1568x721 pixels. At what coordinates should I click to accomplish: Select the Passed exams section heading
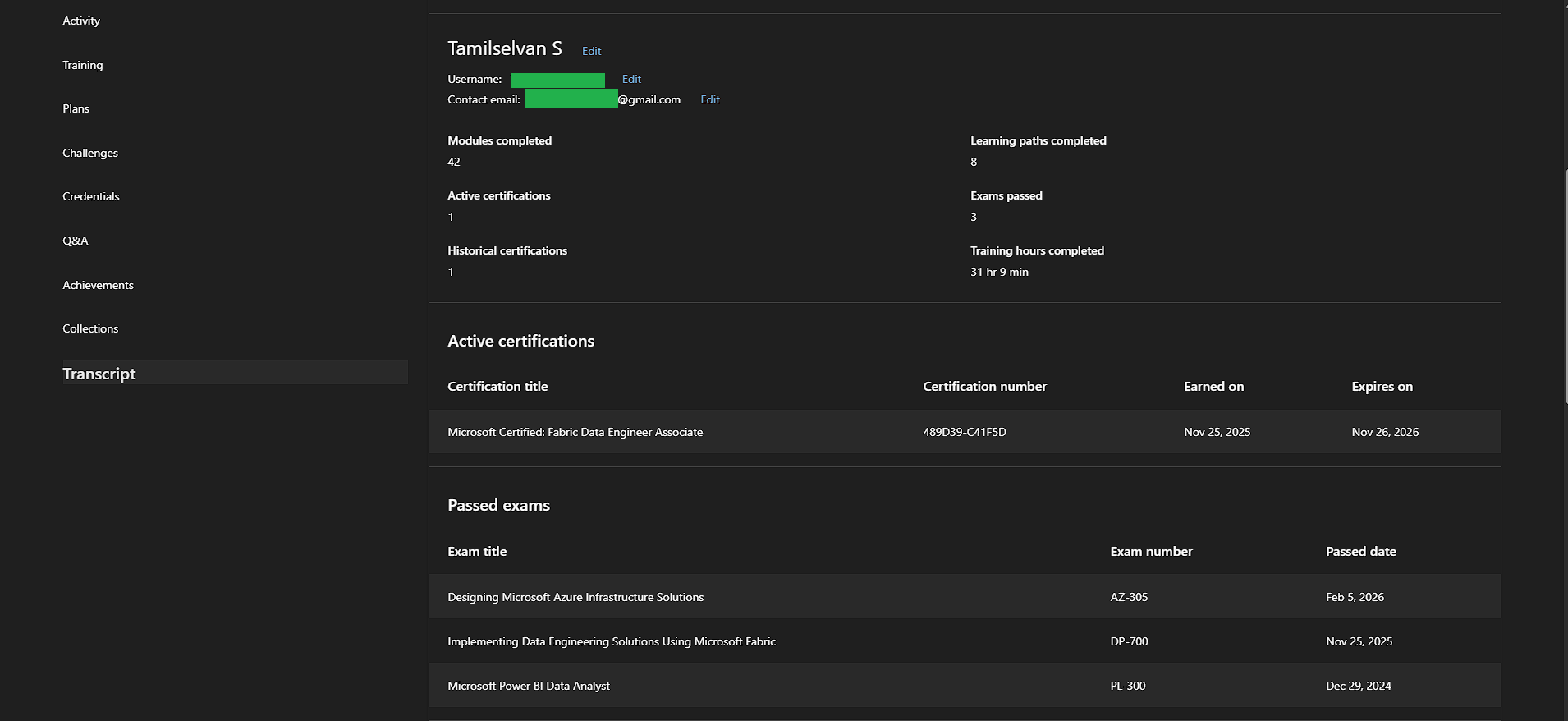(x=499, y=505)
